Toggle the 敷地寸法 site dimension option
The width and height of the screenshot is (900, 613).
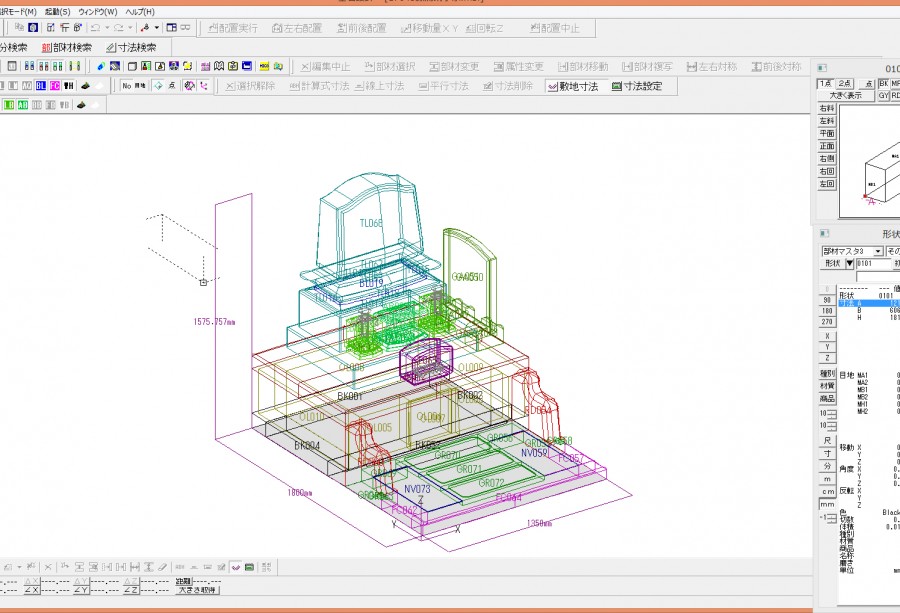(573, 86)
